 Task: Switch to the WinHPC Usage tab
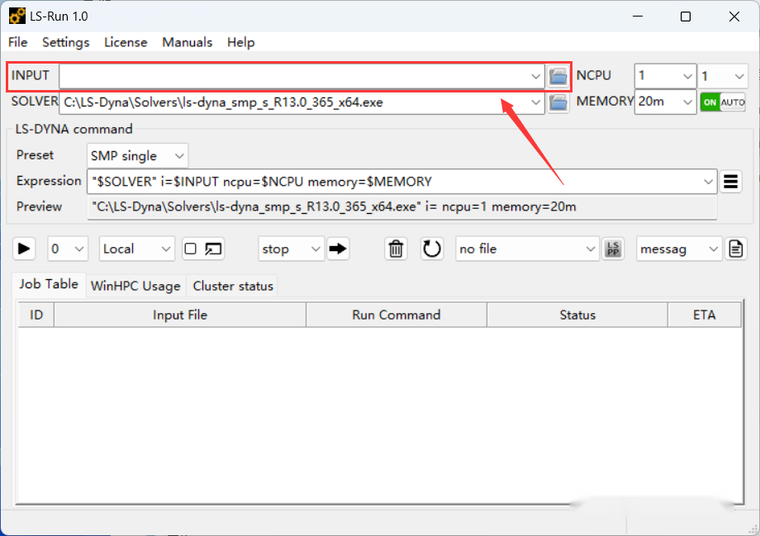[136, 286]
